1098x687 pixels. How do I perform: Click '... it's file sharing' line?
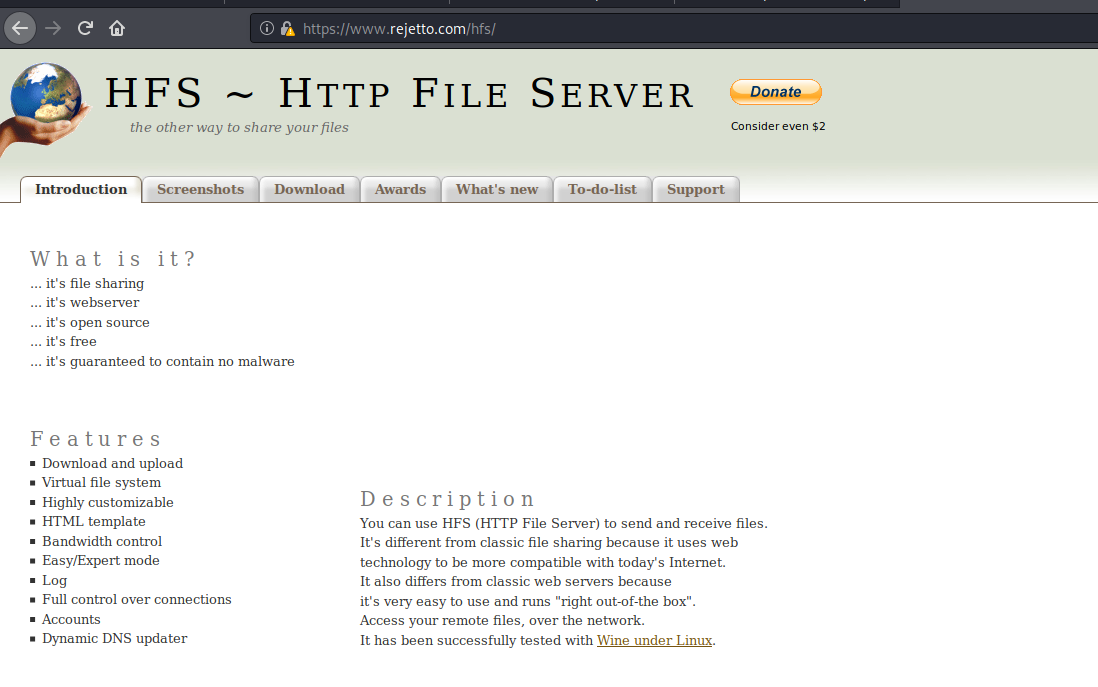pyautogui.click(x=88, y=284)
